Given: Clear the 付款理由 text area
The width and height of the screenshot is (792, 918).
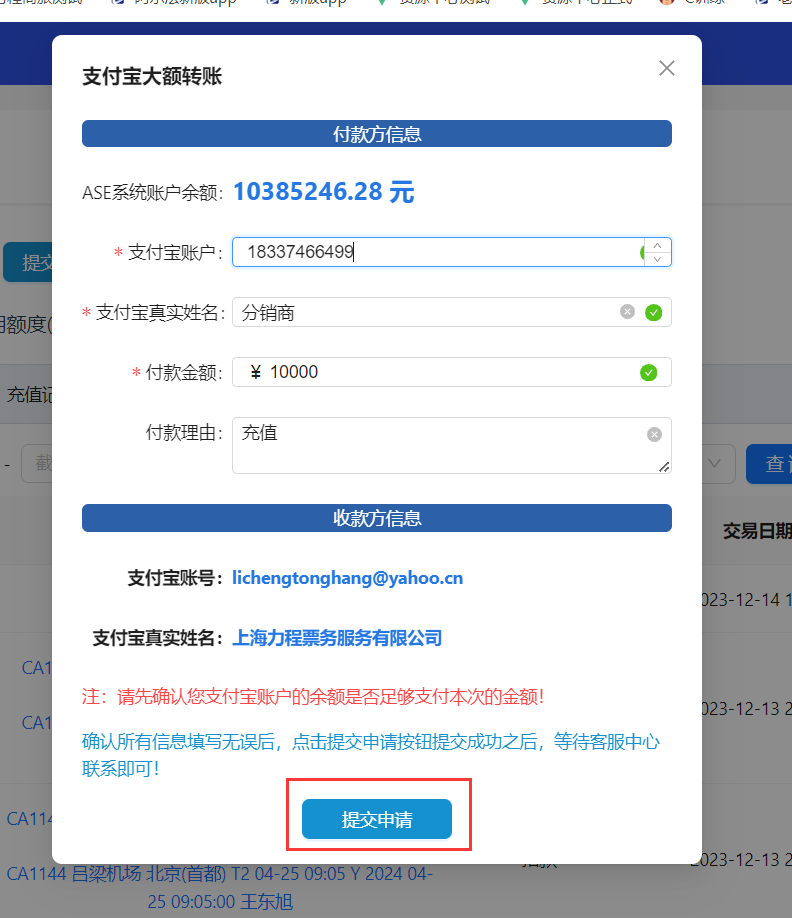Looking at the screenshot, I should 654,434.
